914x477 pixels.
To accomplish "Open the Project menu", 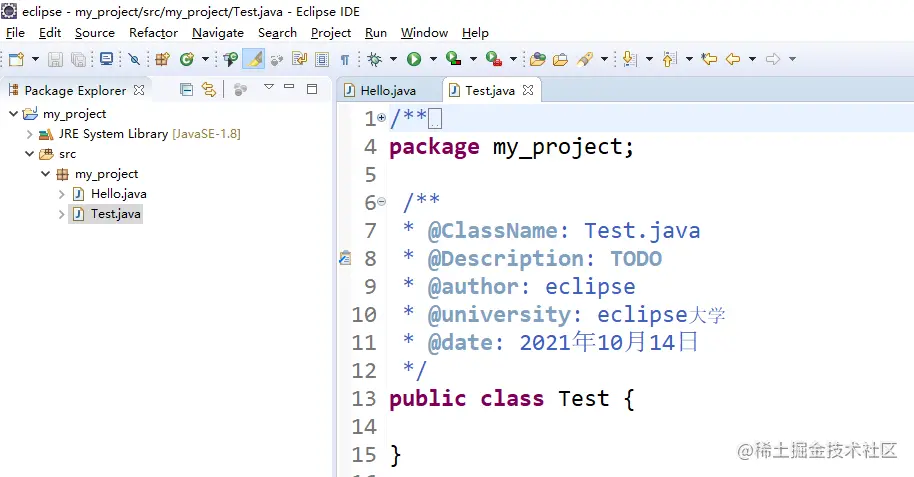I will 331,33.
